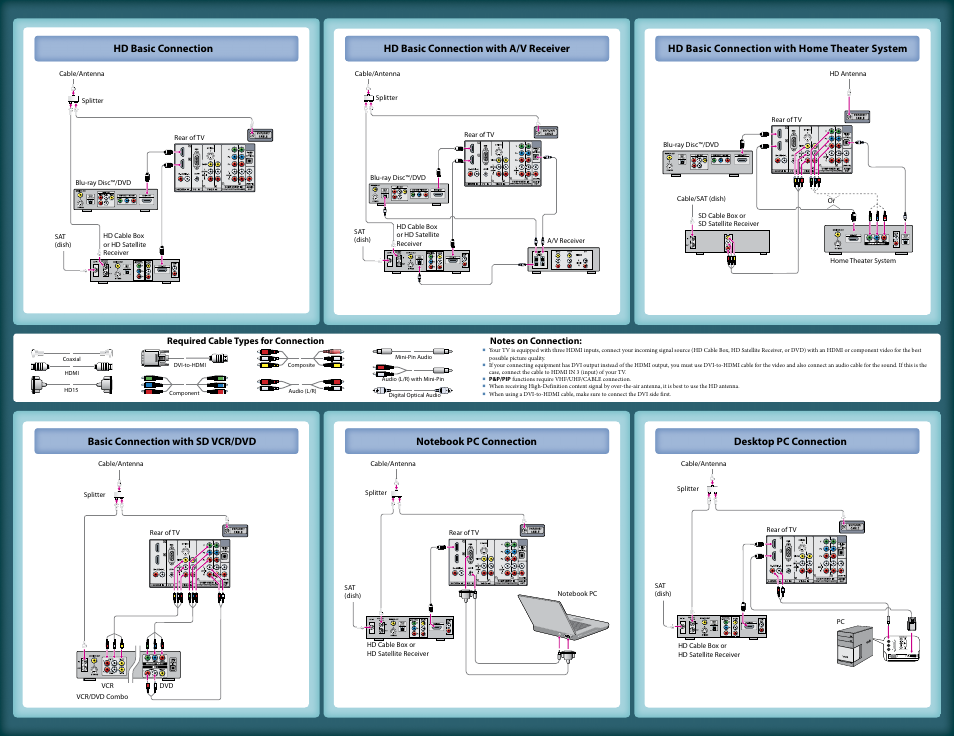Screen dimensions: 954x736
Task: Click the Audio (L/R) cable illustration
Action: coord(301,384)
